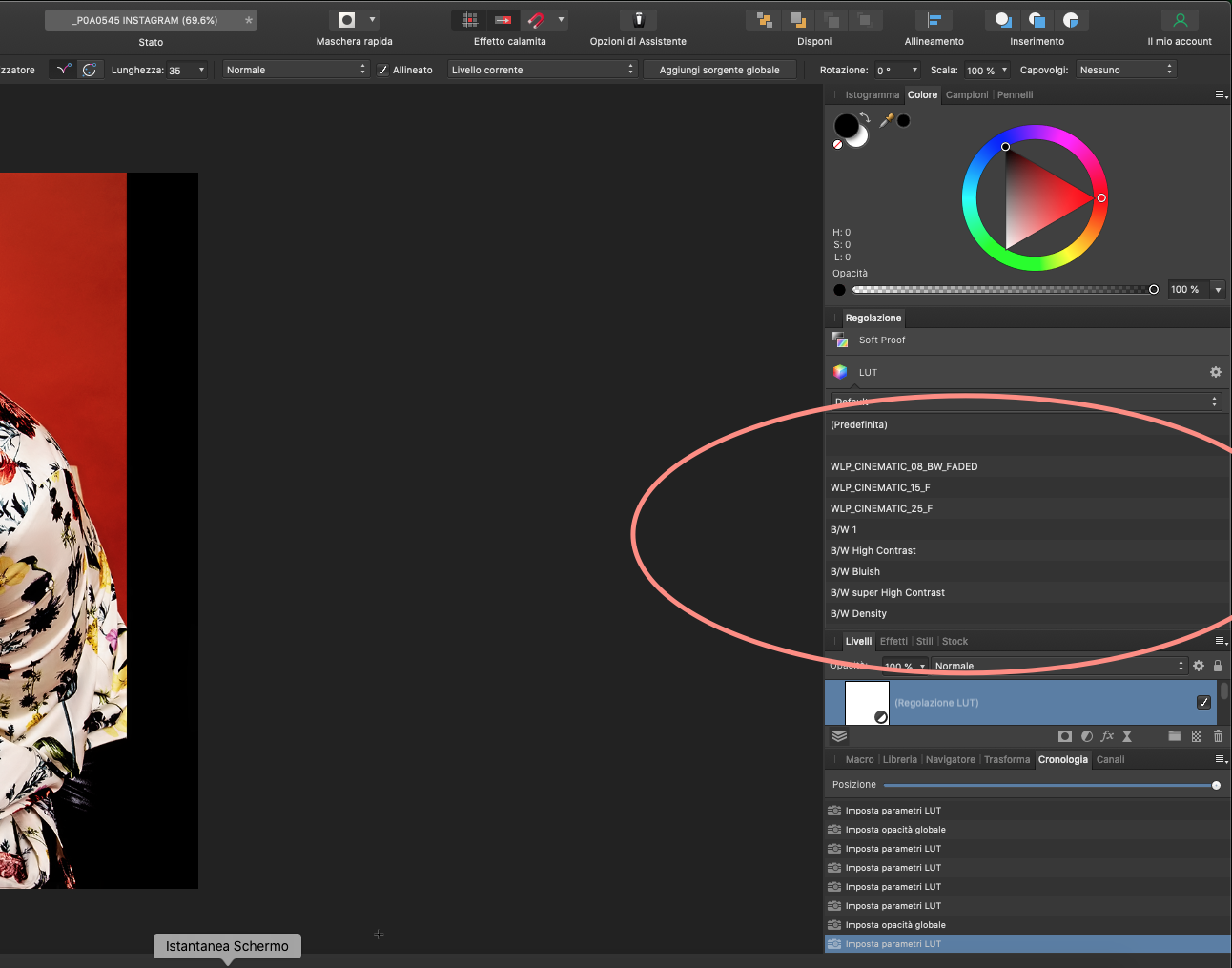Click the Regolazione LUT layer thumbnail
This screenshot has height=968, width=1232.
867,703
